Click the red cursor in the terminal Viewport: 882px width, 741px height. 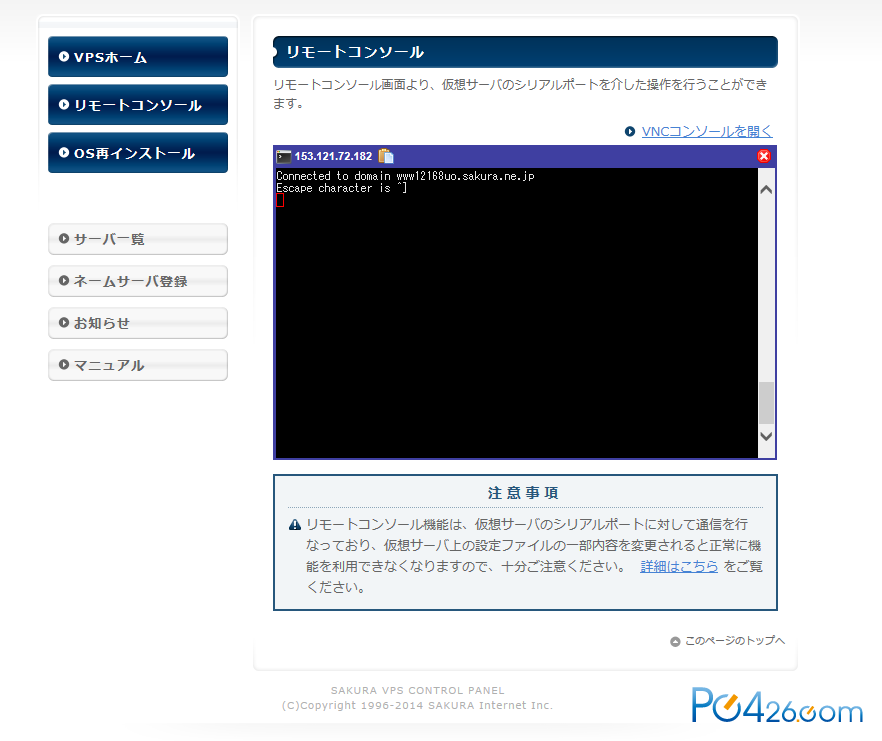point(280,200)
